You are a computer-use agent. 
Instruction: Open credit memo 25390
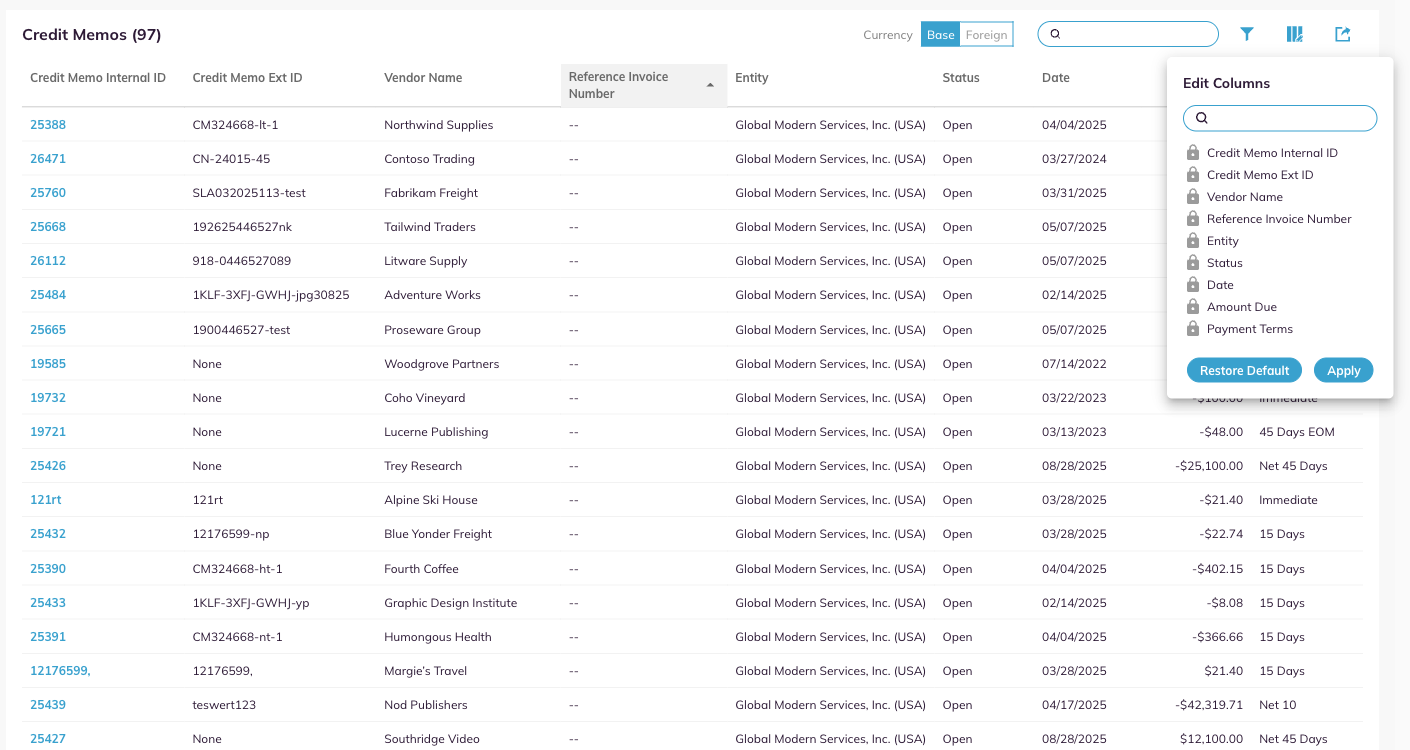[x=48, y=569]
